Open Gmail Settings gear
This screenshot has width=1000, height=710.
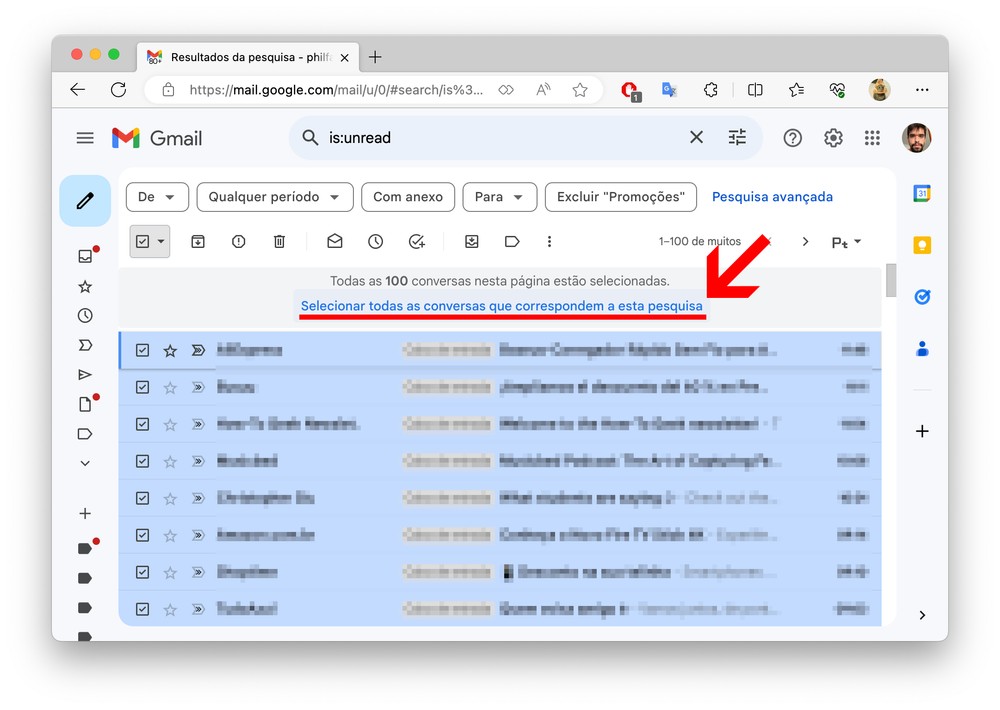[x=833, y=138]
